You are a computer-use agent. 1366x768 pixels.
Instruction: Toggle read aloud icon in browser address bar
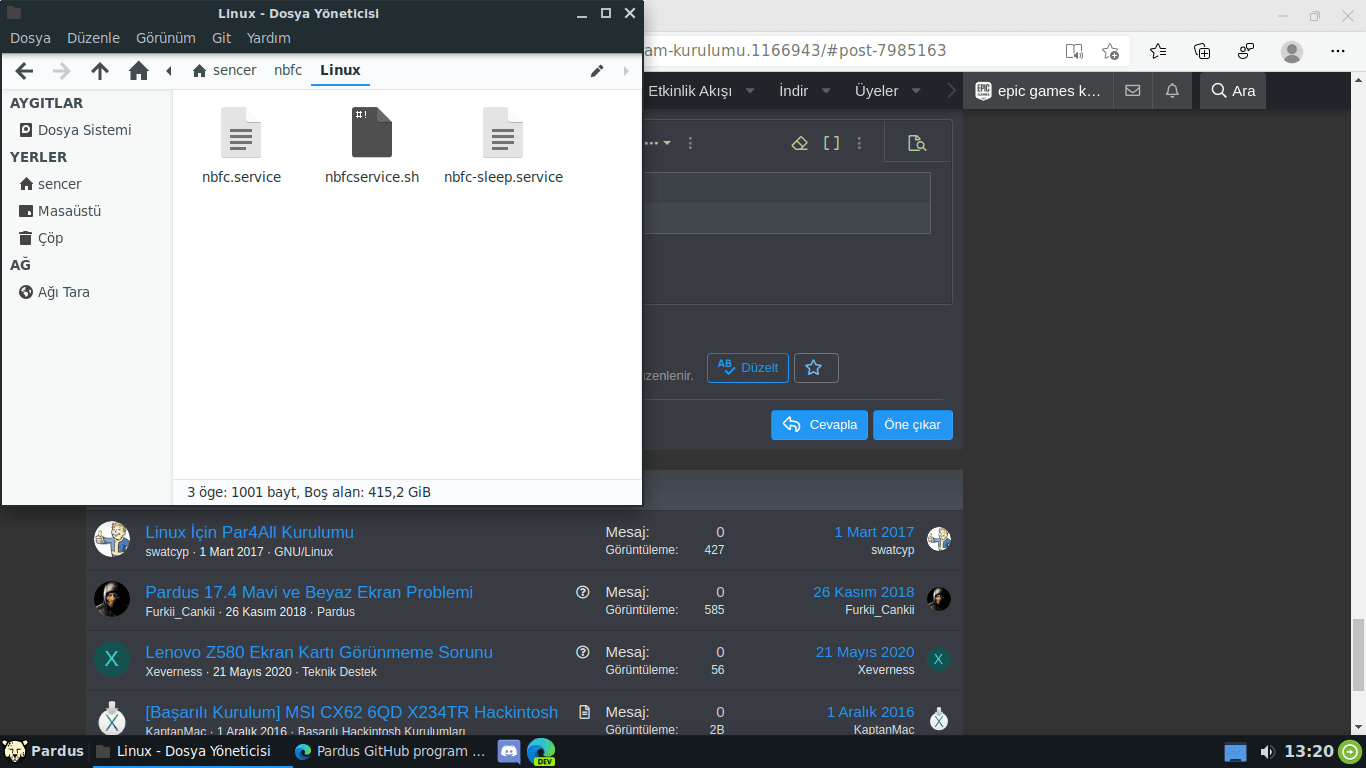coord(1074,51)
